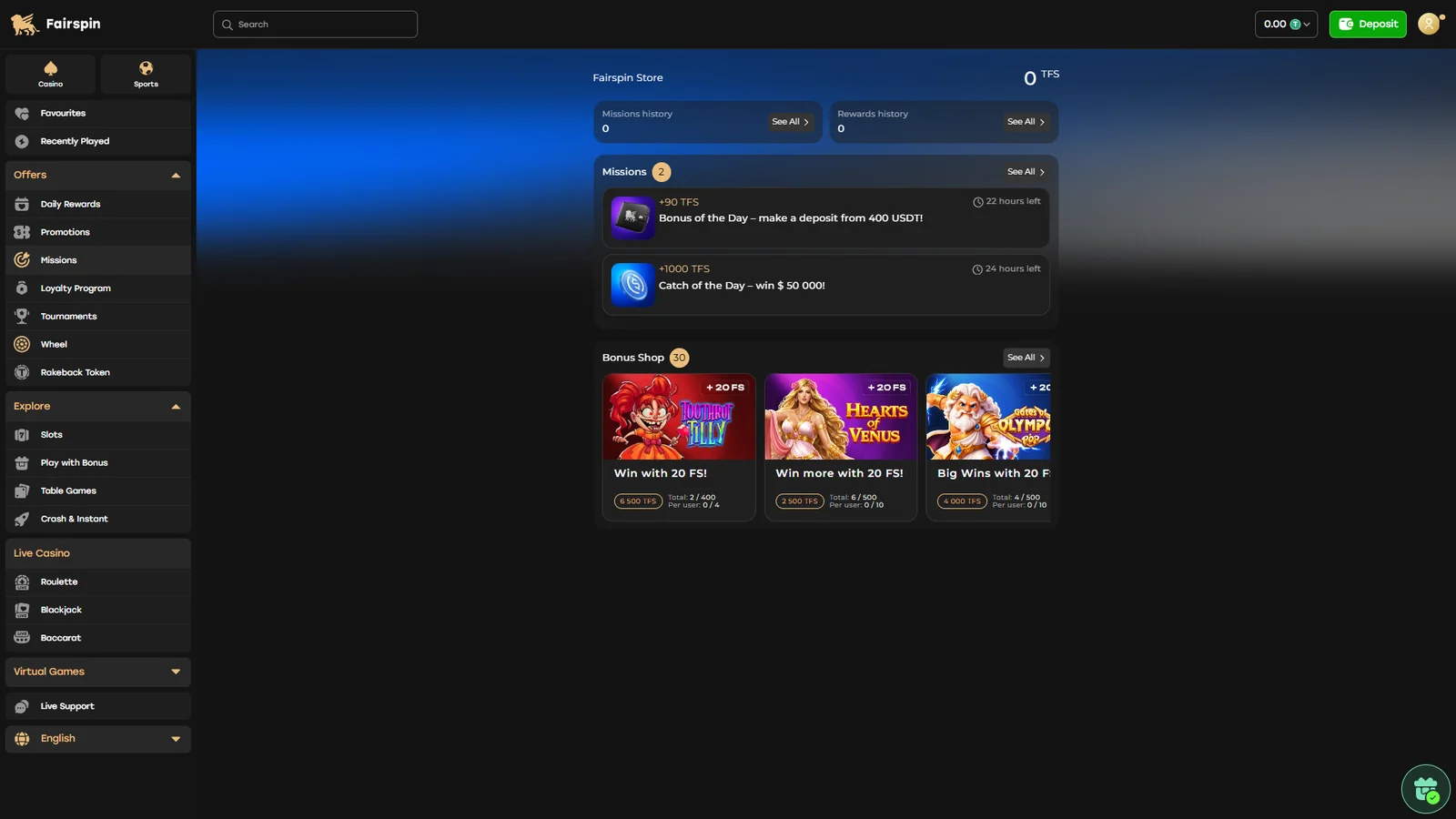Click the Live Support chat icon
Image resolution: width=1456 pixels, height=819 pixels.
point(22,707)
